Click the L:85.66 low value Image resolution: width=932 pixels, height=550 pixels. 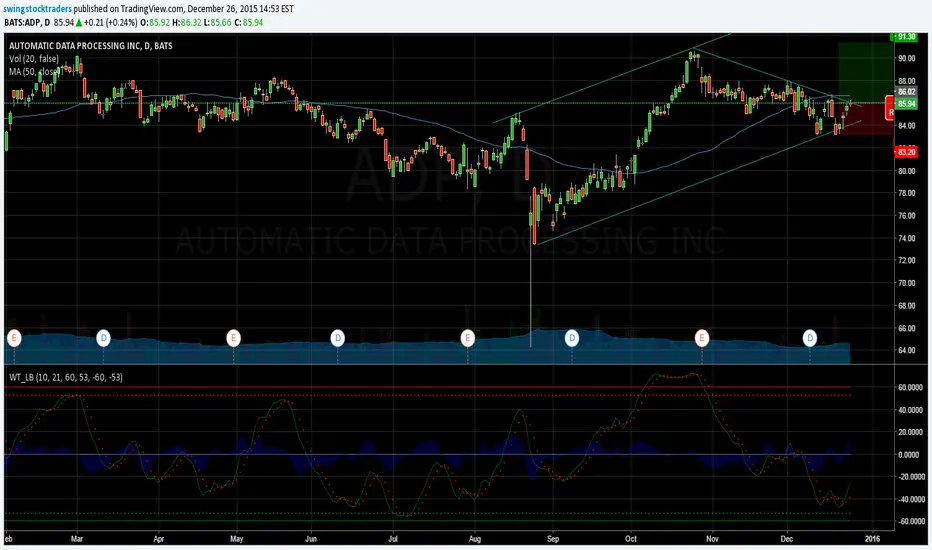(218, 23)
